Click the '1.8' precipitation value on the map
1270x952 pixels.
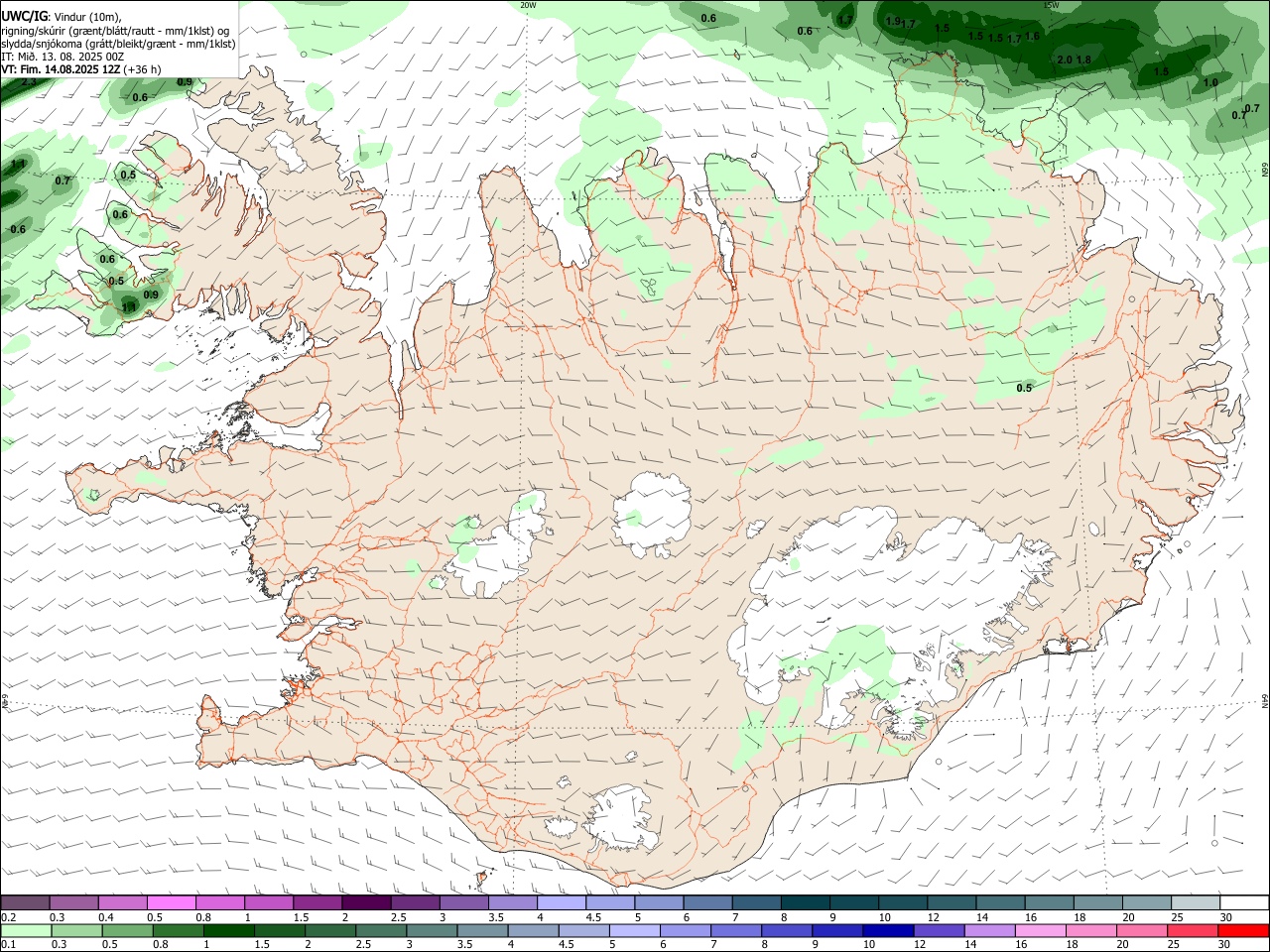(1083, 60)
